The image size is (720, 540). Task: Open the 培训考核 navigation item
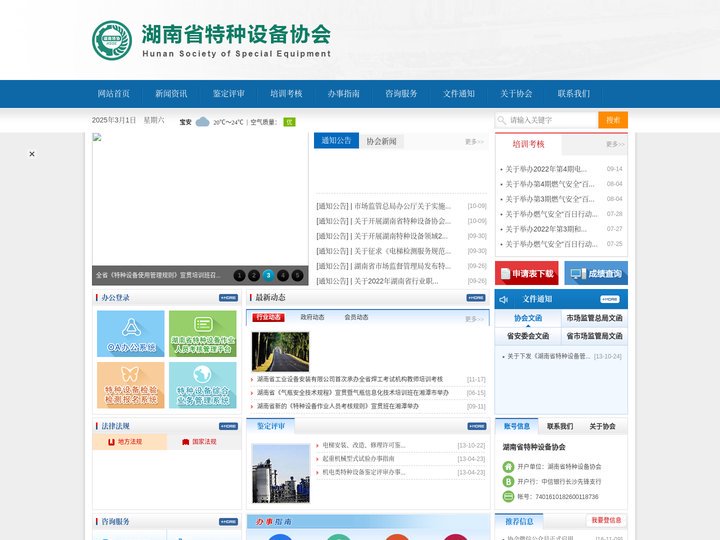coord(286,94)
